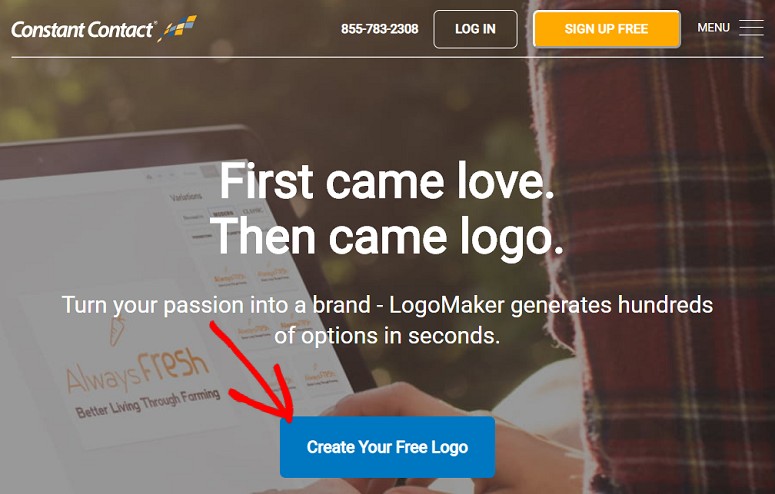Select the AlwaysFresh logo preview on laptop
Screen dimensions: 775x494
[x=143, y=380]
